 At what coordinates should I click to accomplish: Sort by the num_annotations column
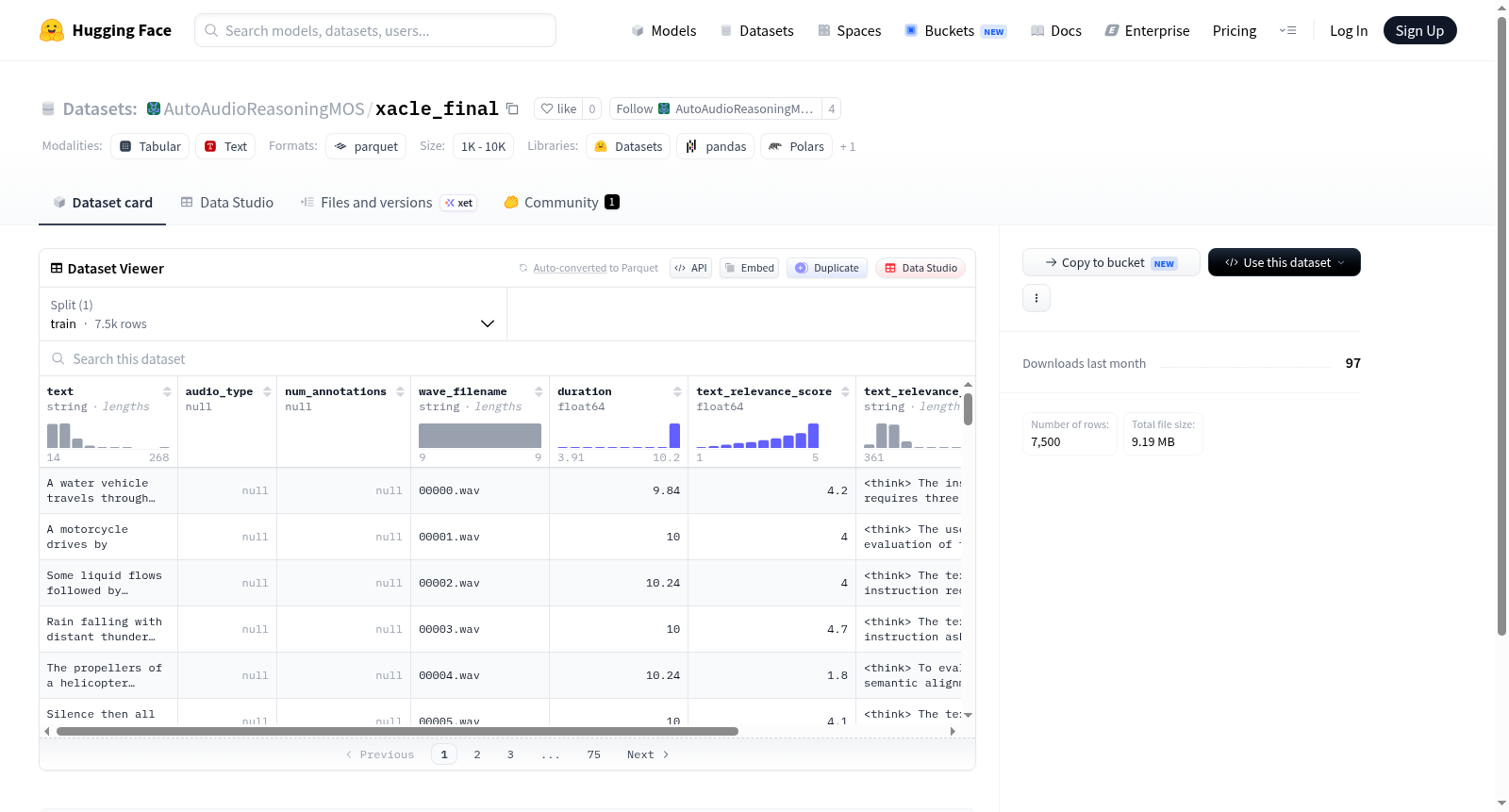click(400, 391)
